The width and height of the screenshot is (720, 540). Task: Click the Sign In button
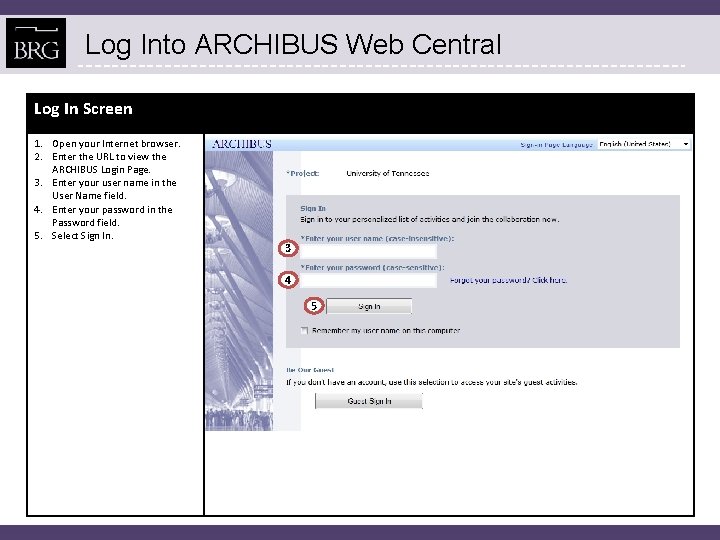pos(369,306)
